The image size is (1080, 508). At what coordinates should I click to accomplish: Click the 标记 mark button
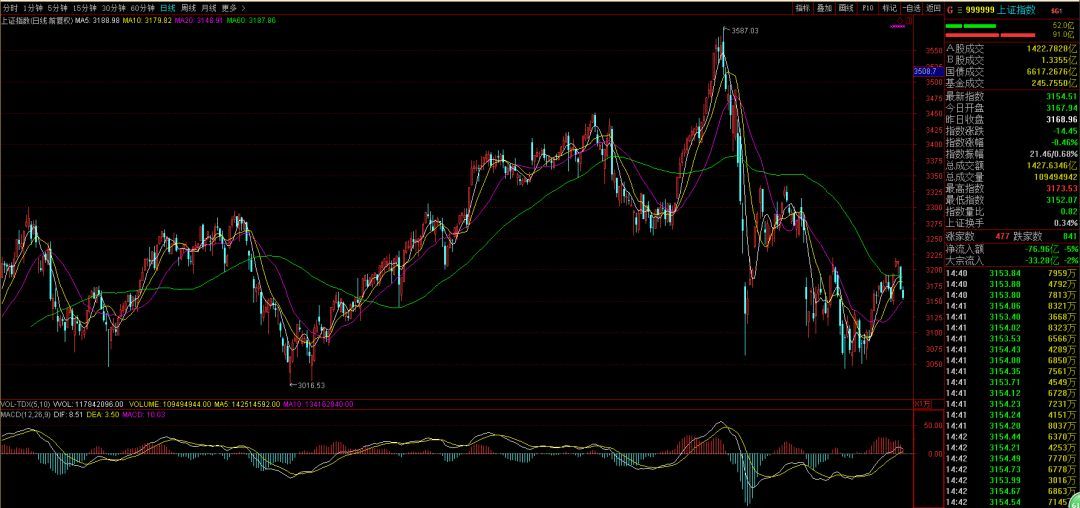coord(889,8)
